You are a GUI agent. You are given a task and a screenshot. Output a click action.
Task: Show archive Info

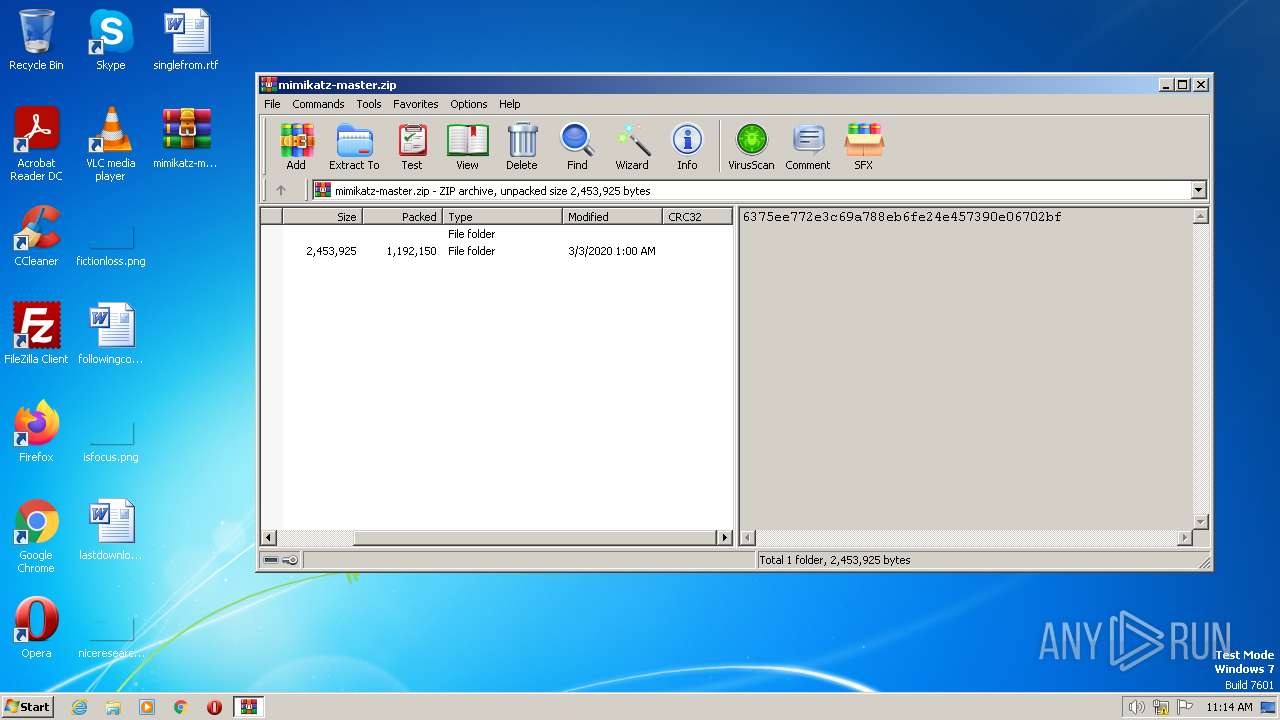click(687, 147)
